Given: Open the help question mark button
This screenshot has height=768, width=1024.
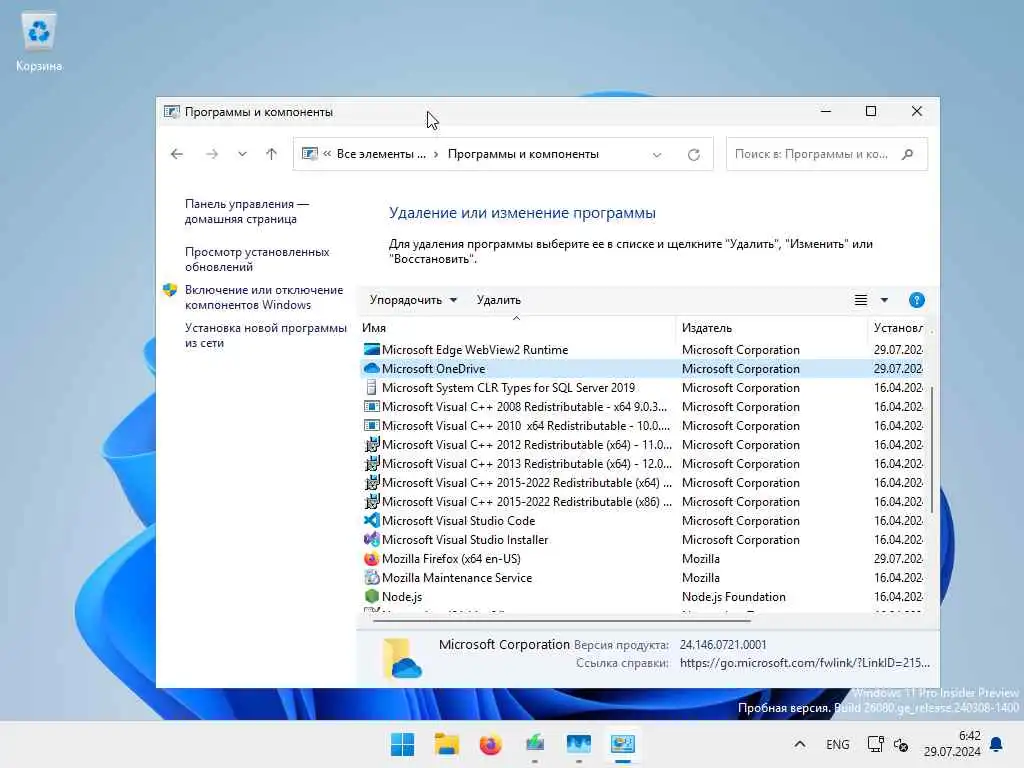Looking at the screenshot, I should (916, 300).
